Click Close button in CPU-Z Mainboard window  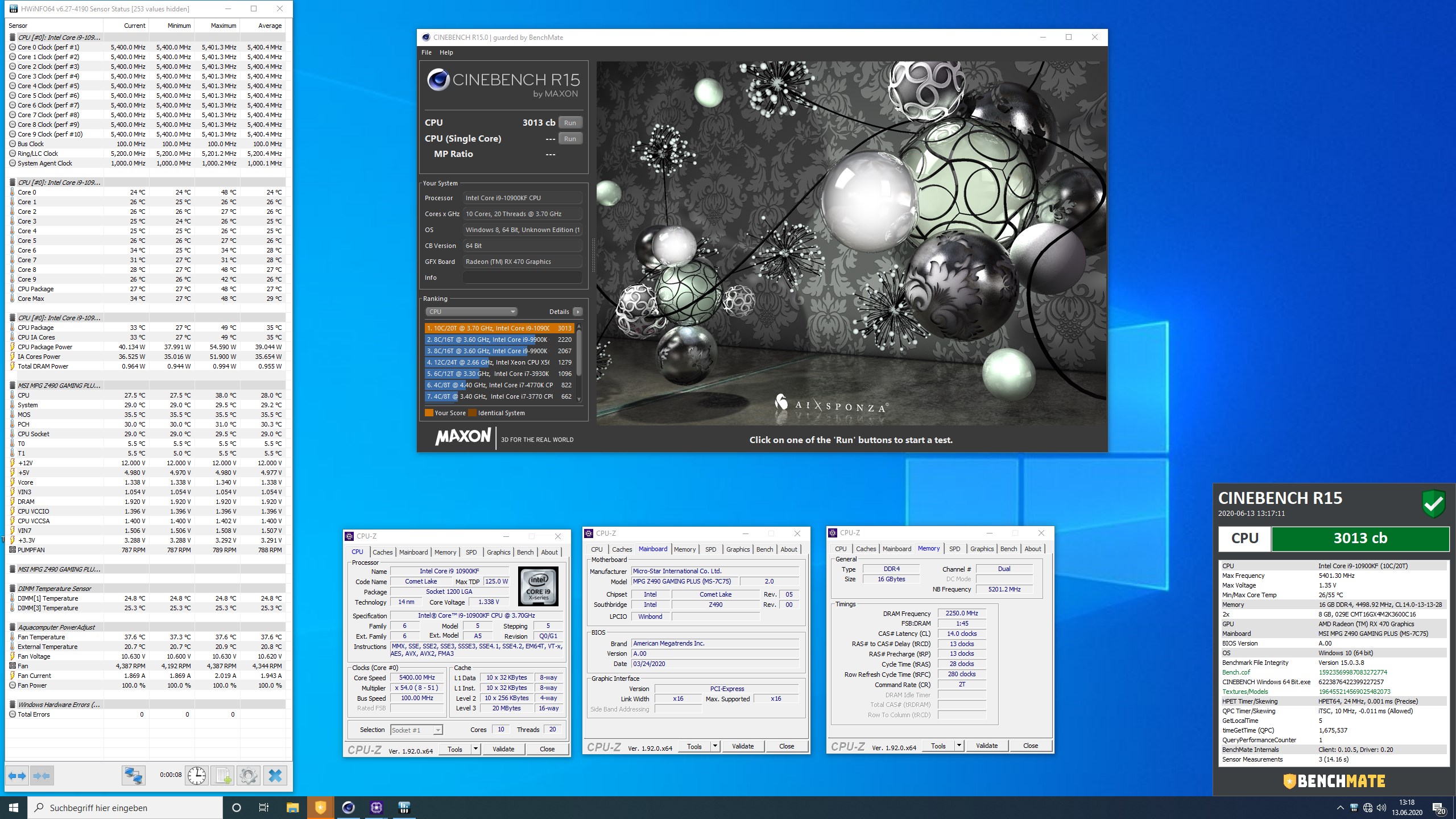tap(787, 746)
